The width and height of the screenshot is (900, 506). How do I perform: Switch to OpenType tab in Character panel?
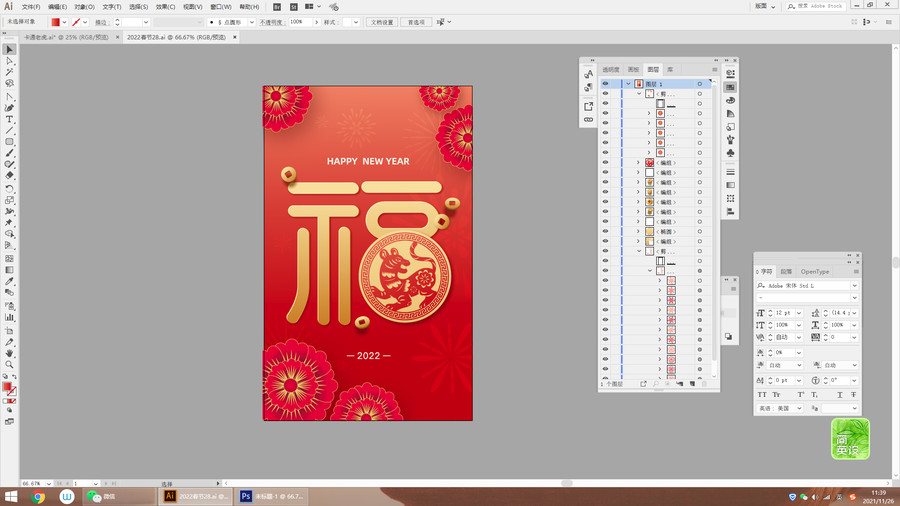(814, 271)
